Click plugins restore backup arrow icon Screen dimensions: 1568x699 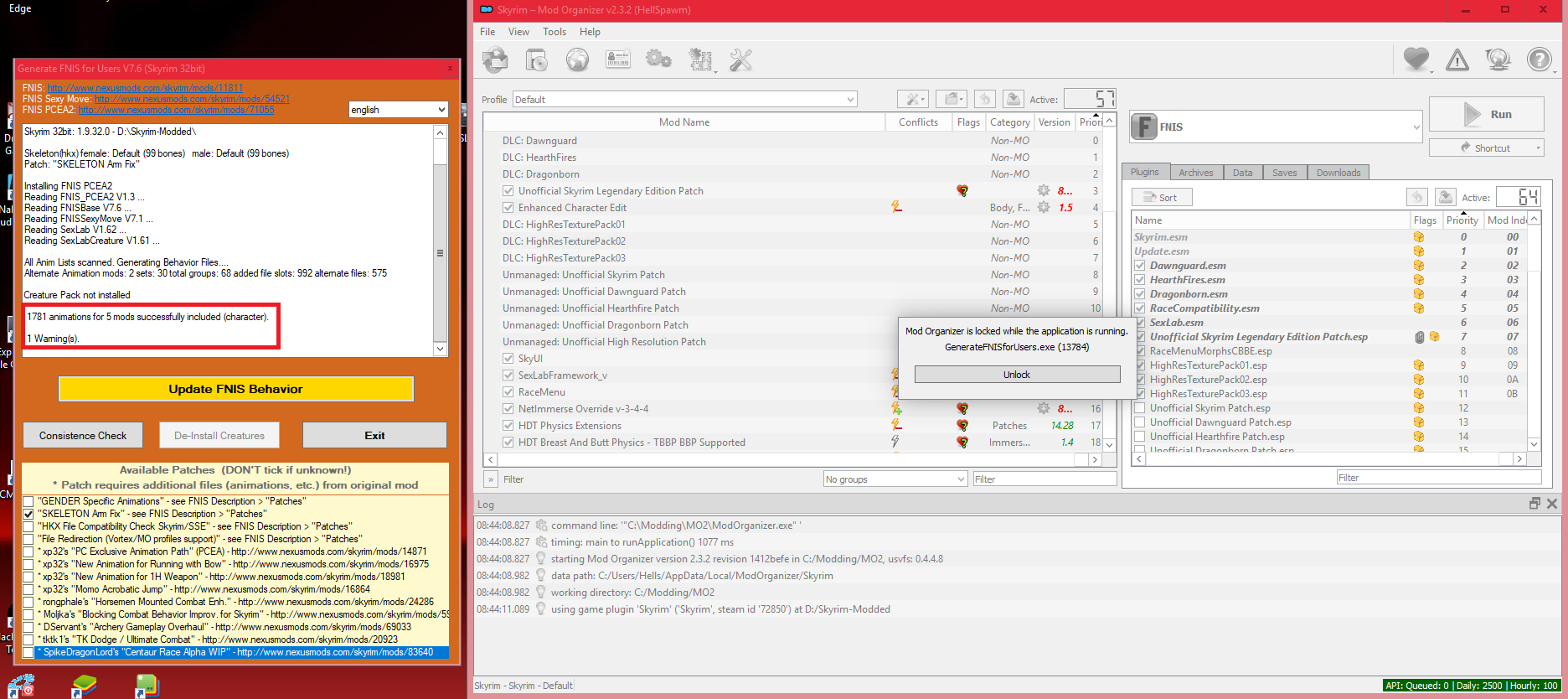[x=1417, y=197]
